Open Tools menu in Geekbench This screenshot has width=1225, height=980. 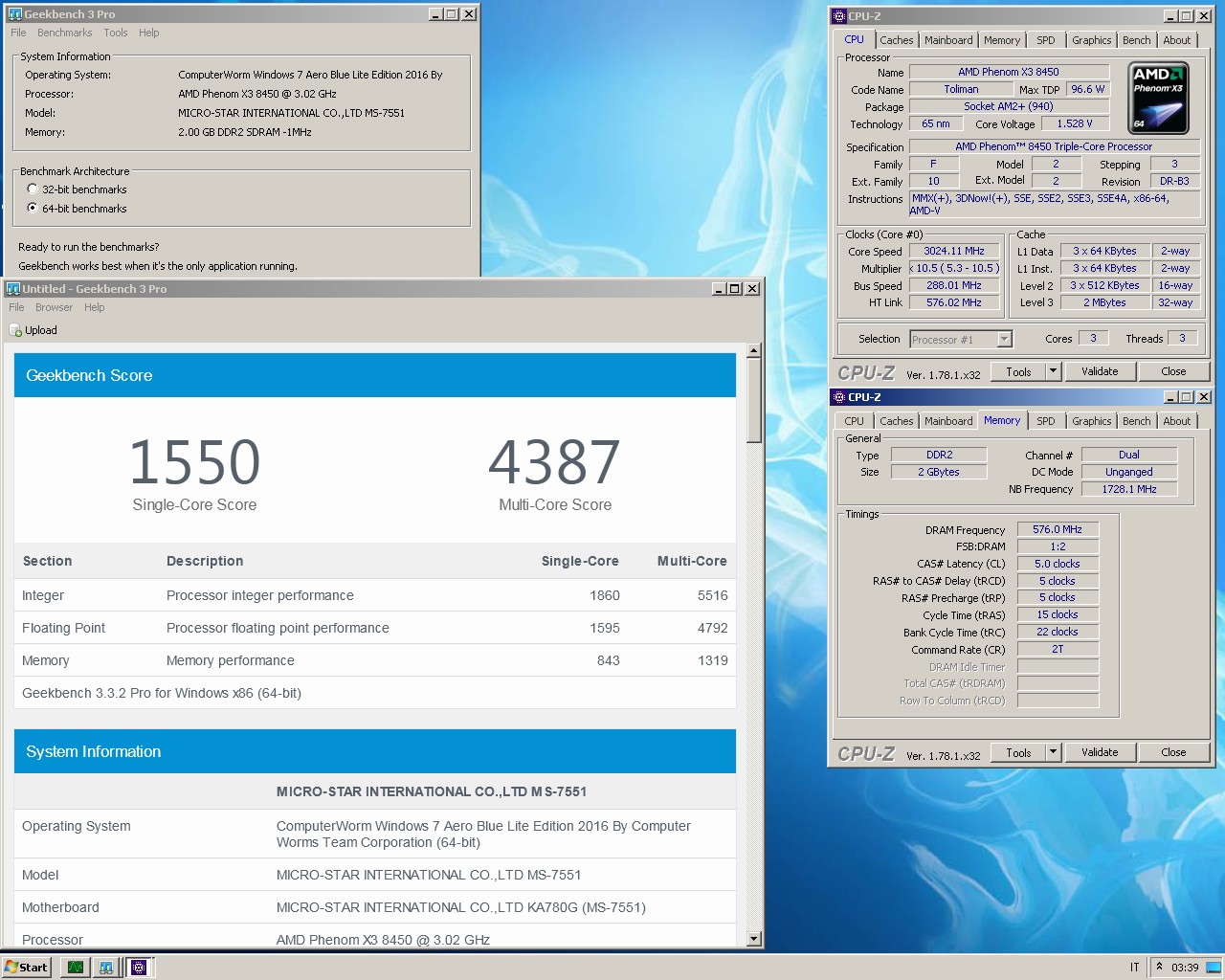pos(116,33)
